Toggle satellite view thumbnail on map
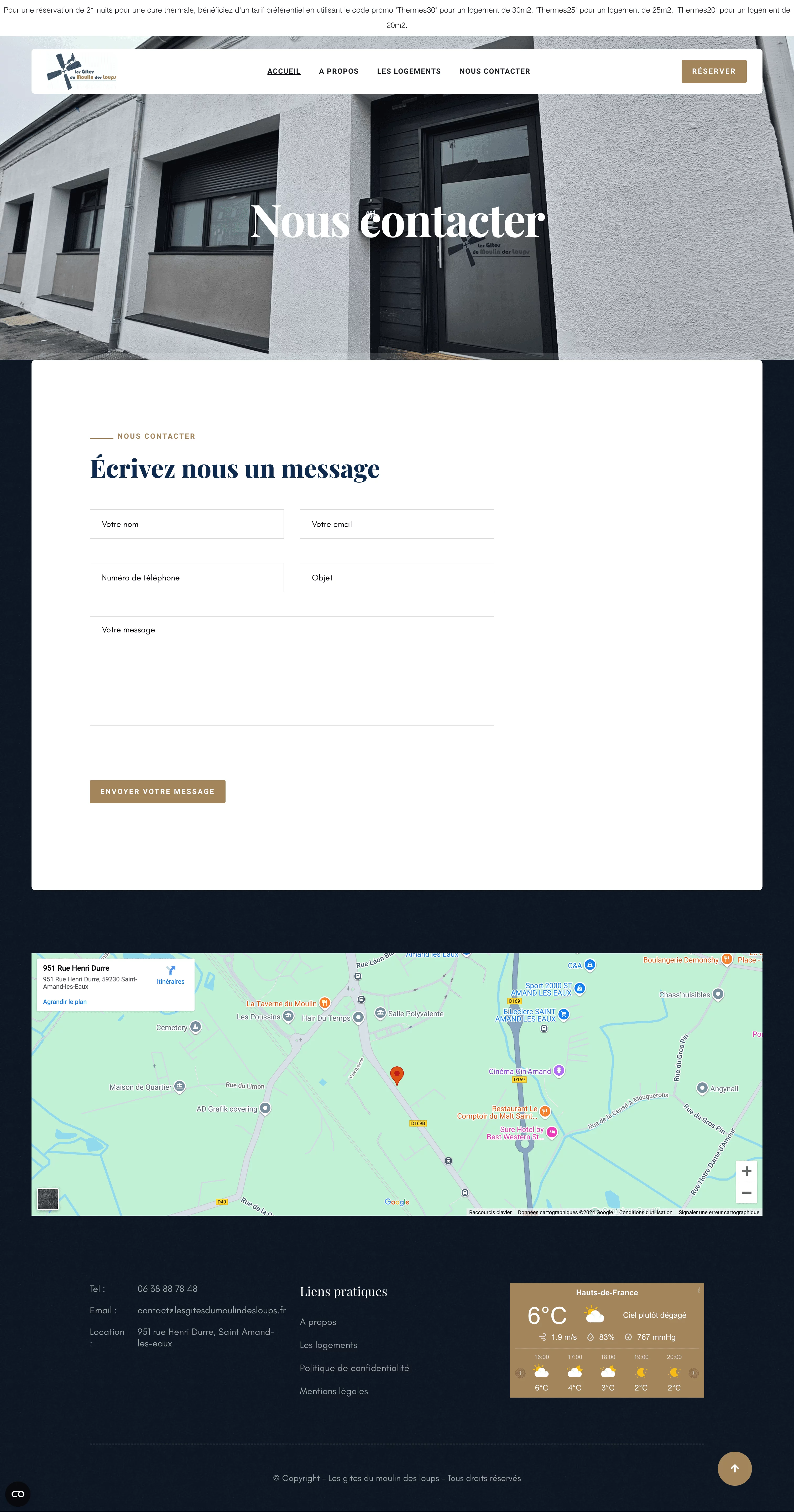 [x=48, y=1199]
